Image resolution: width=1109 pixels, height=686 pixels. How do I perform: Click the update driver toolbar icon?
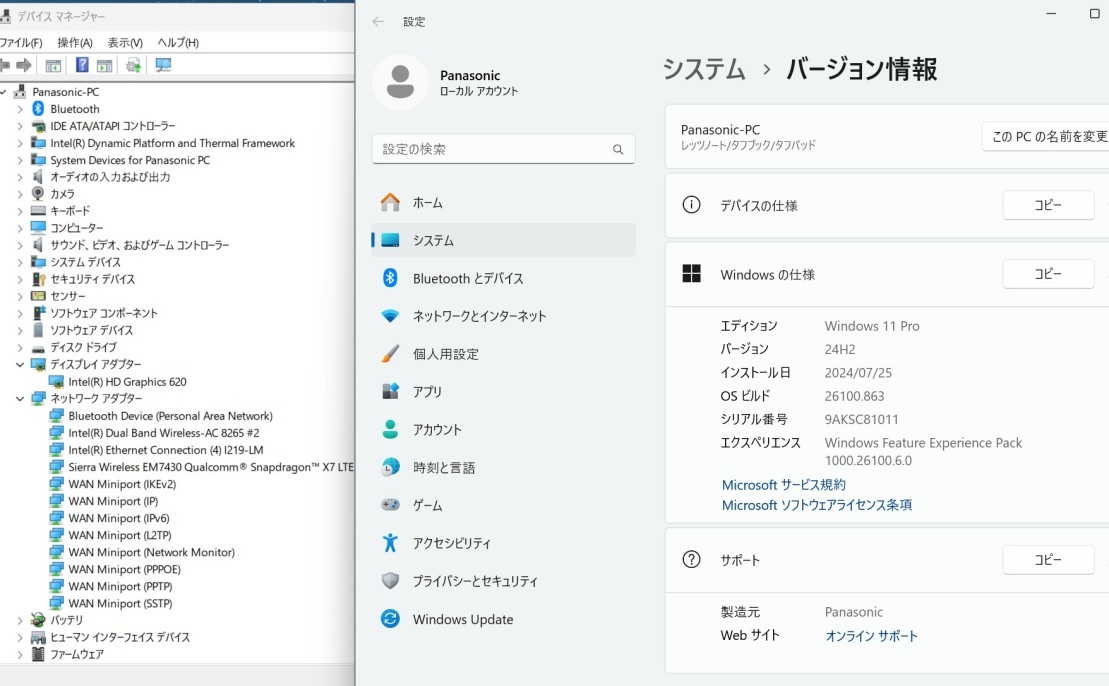click(133, 66)
